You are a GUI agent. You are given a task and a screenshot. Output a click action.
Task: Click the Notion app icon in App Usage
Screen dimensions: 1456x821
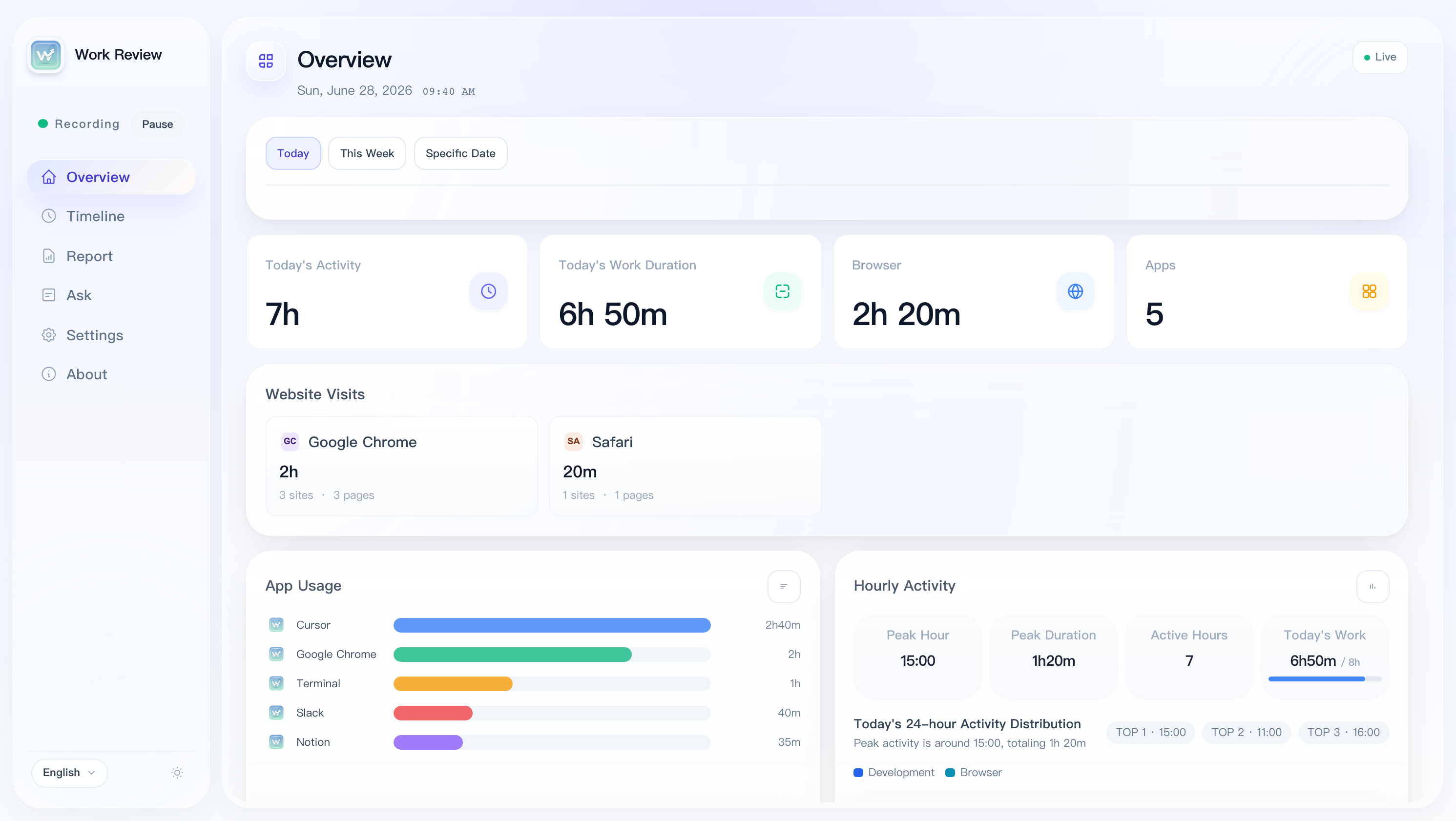tap(276, 742)
